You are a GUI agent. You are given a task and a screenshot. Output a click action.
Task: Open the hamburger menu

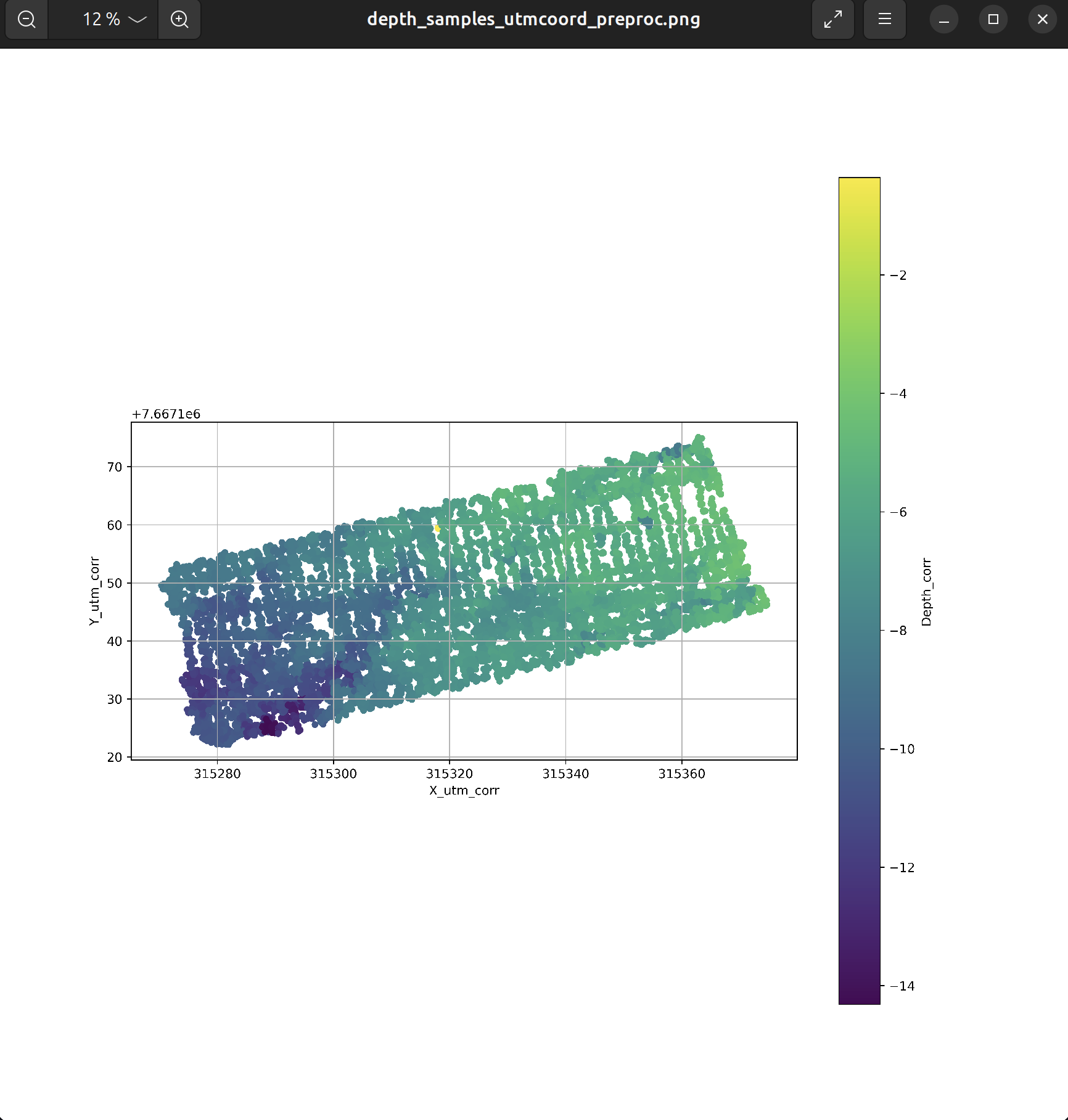[884, 19]
